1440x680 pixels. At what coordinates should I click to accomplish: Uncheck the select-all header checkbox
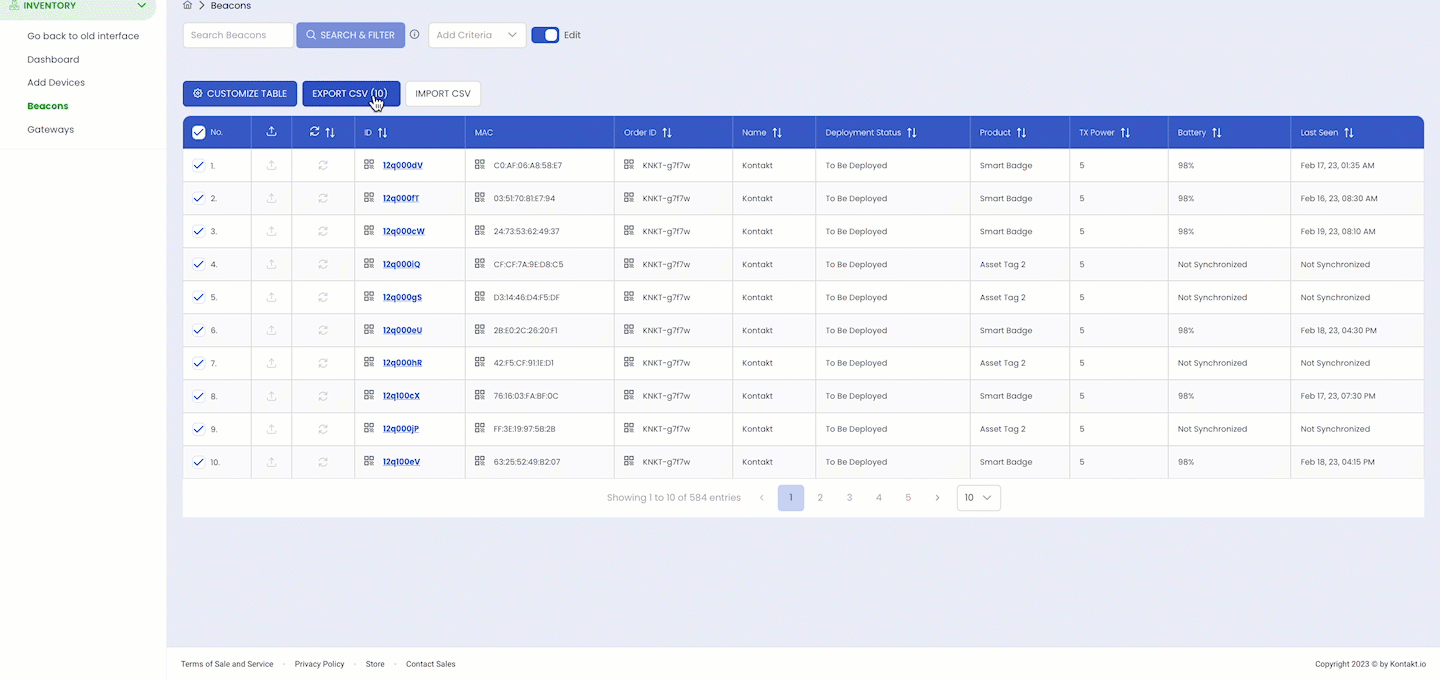[198, 132]
